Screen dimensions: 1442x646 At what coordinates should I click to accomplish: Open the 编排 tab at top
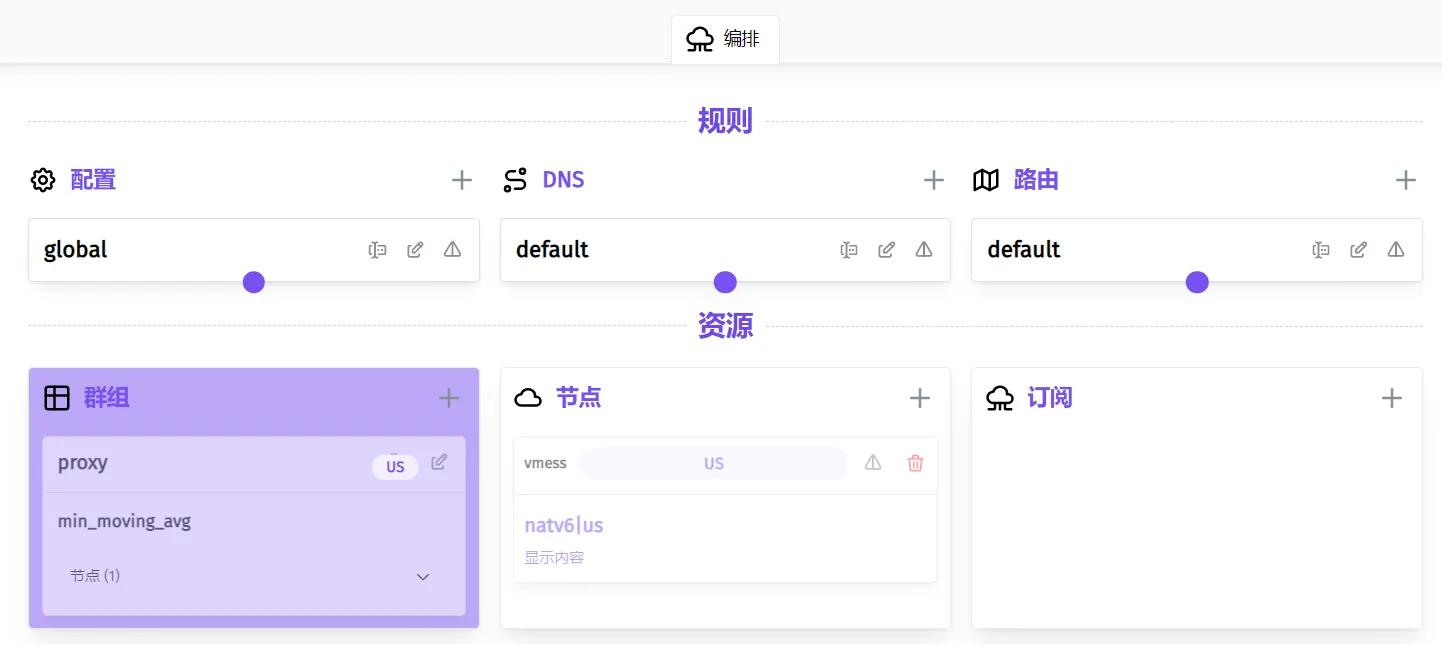coord(725,40)
